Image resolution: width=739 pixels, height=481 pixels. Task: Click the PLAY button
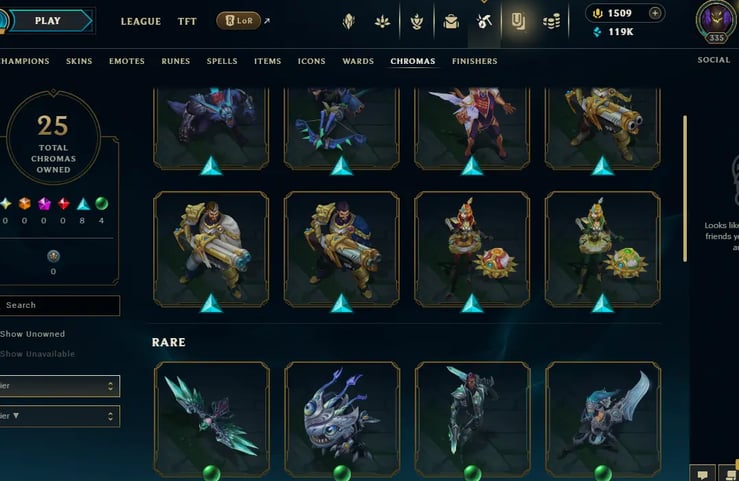click(49, 21)
